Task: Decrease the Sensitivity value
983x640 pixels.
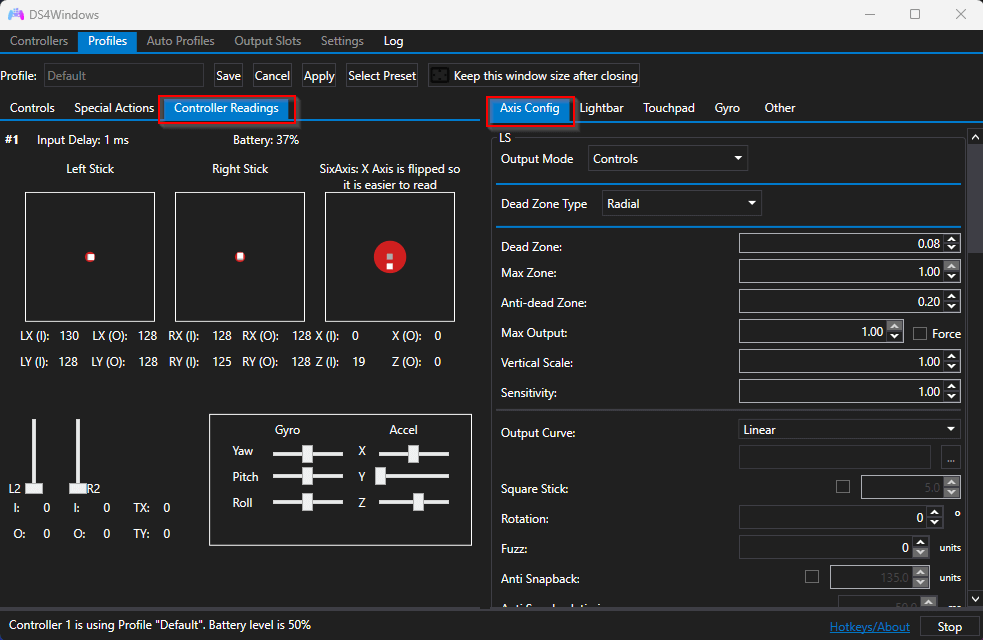Action: point(952,396)
